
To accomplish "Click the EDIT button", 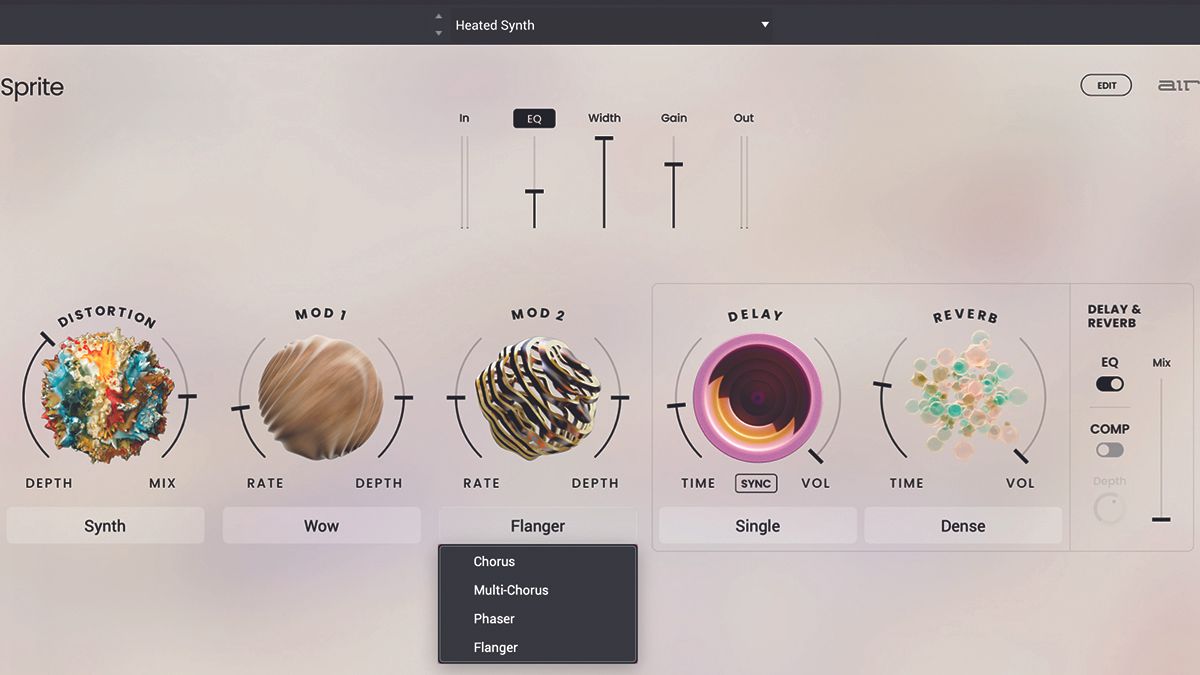I will point(1106,84).
